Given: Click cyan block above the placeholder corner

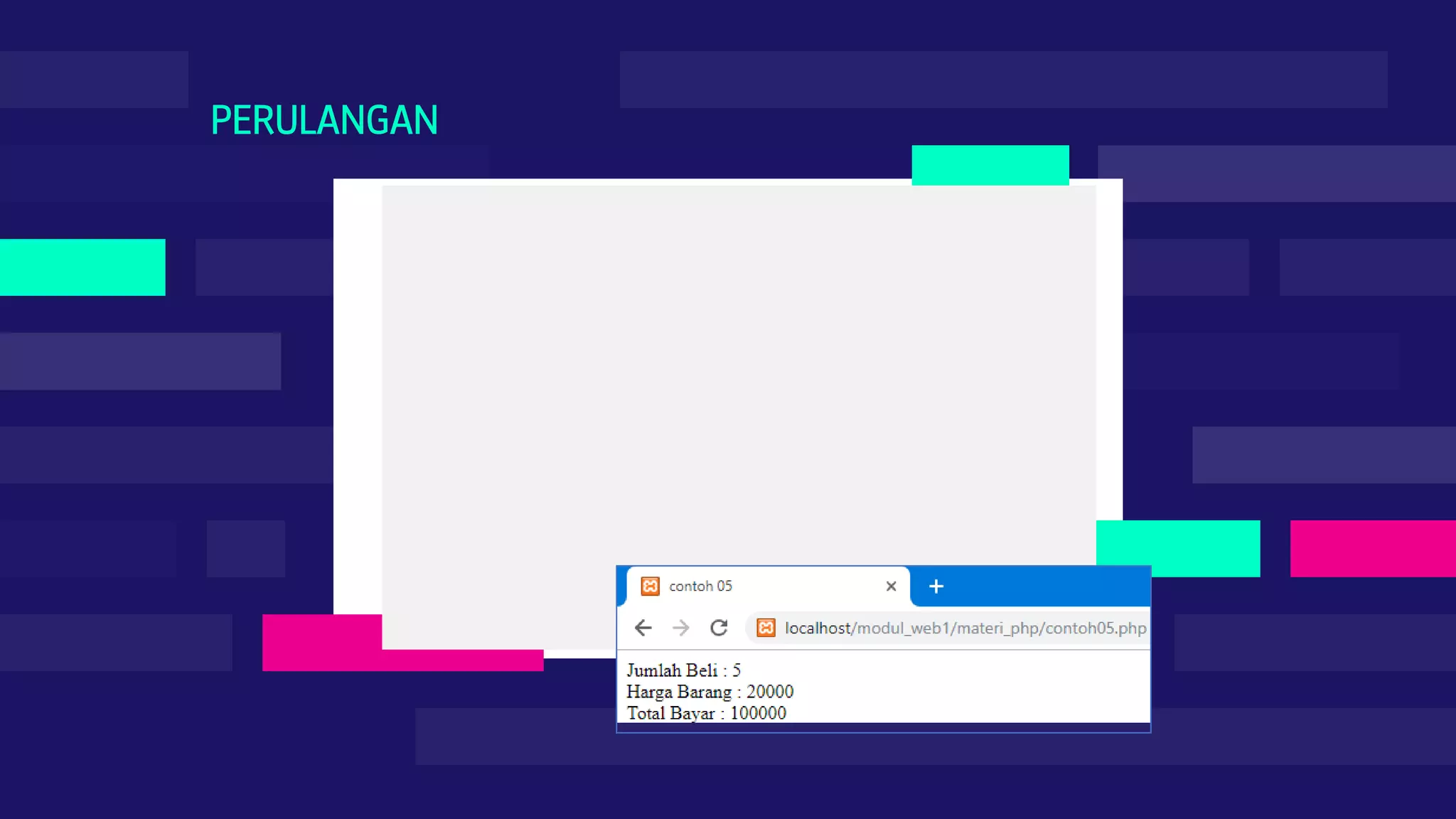Looking at the screenshot, I should [x=990, y=165].
